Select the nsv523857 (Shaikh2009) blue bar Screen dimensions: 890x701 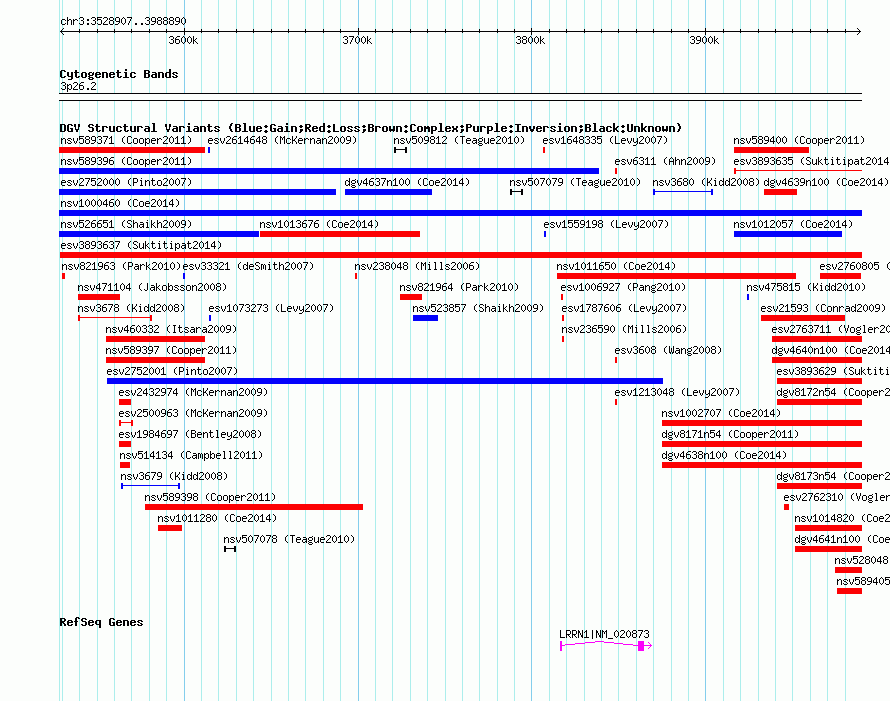pos(425,318)
